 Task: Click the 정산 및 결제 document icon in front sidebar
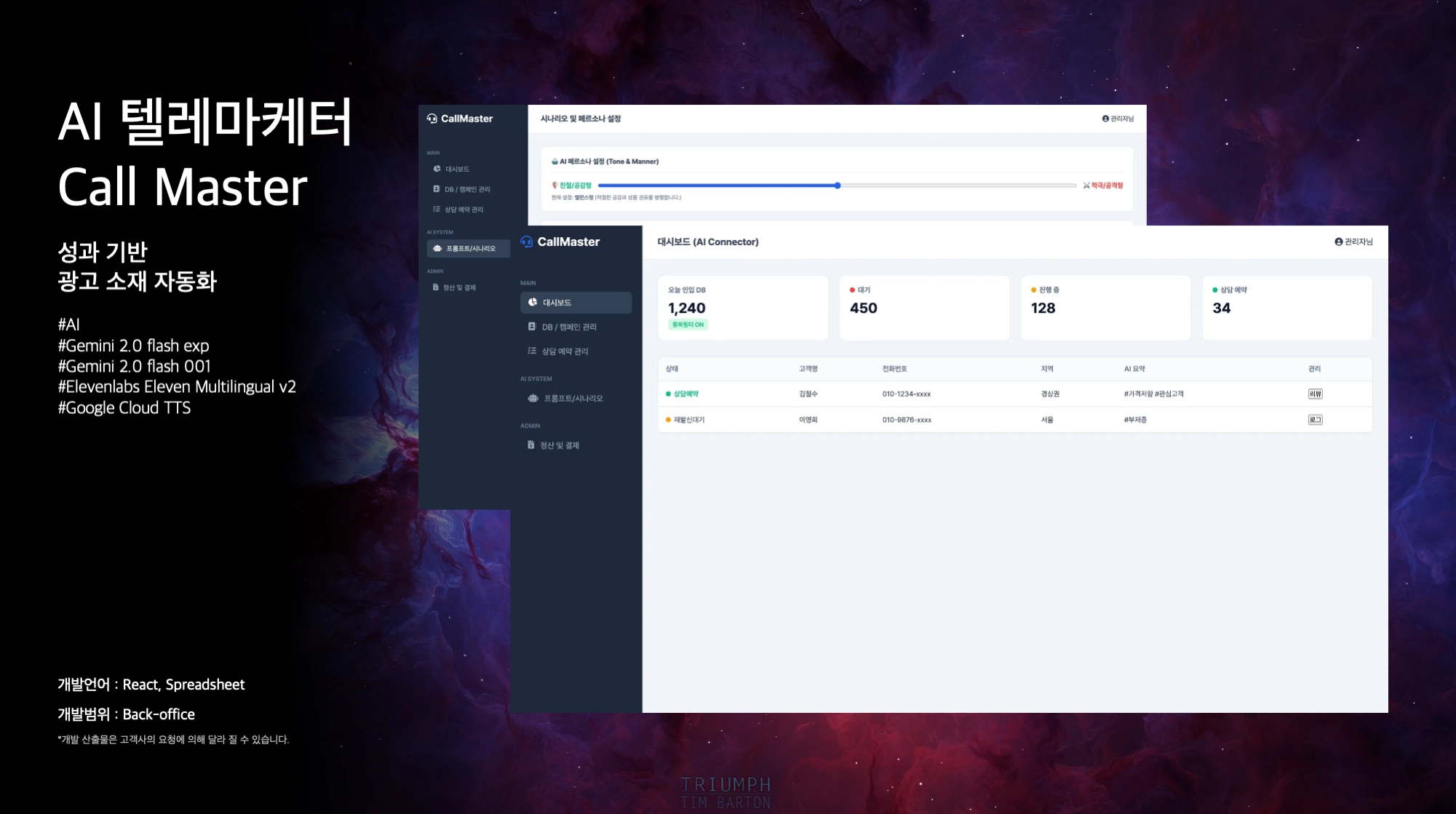click(531, 445)
